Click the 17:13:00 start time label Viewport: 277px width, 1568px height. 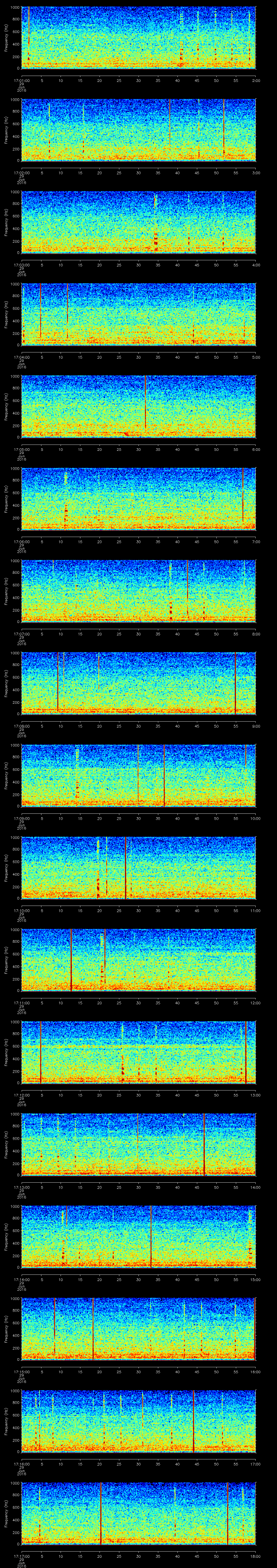pyautogui.click(x=21, y=1187)
